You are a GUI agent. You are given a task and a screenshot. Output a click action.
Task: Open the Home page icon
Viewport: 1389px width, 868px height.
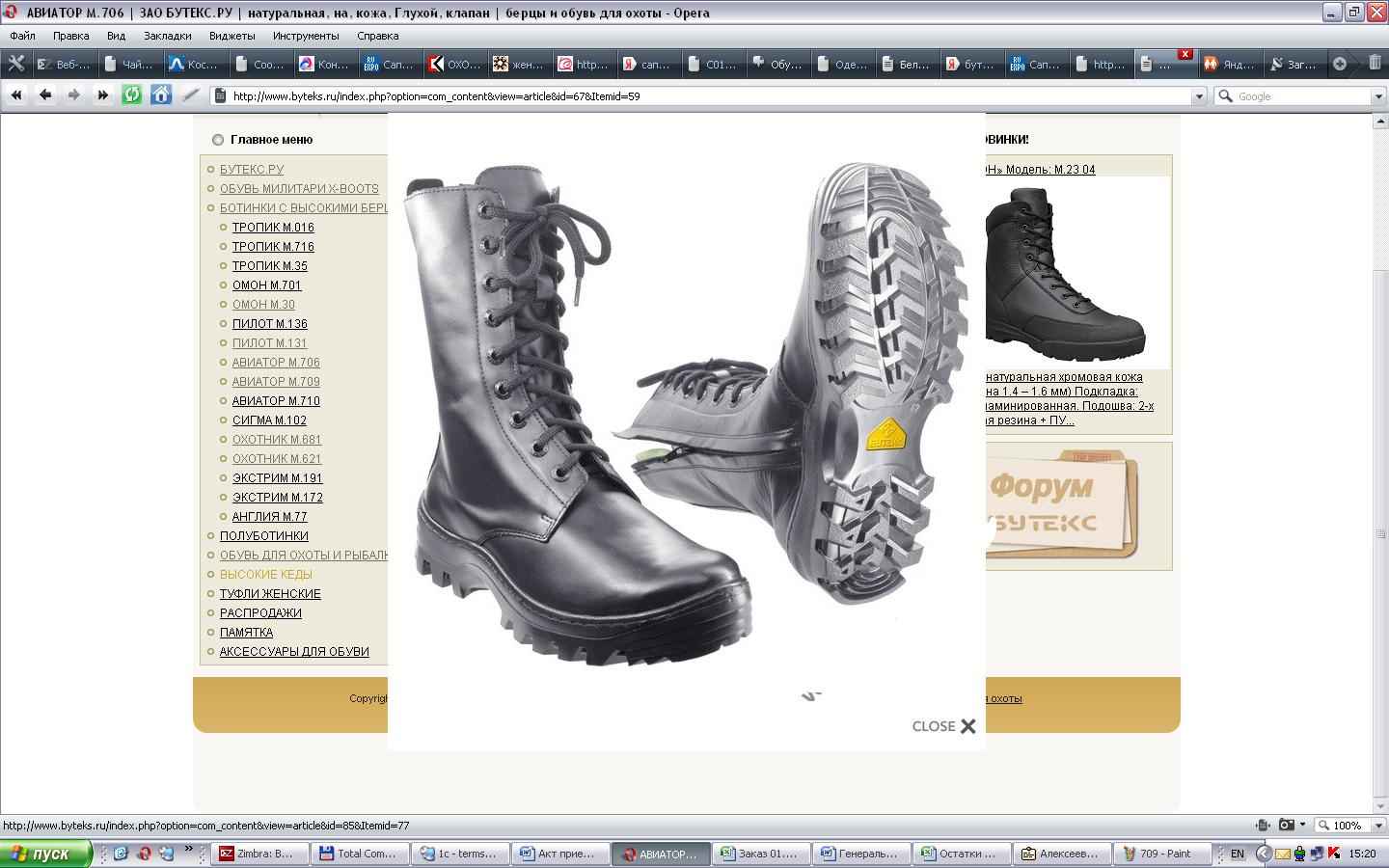[x=161, y=95]
